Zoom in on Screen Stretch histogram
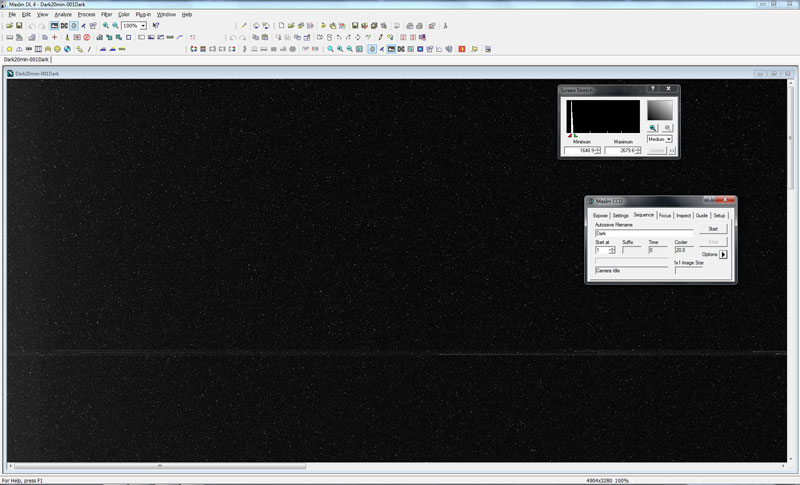 click(x=652, y=128)
